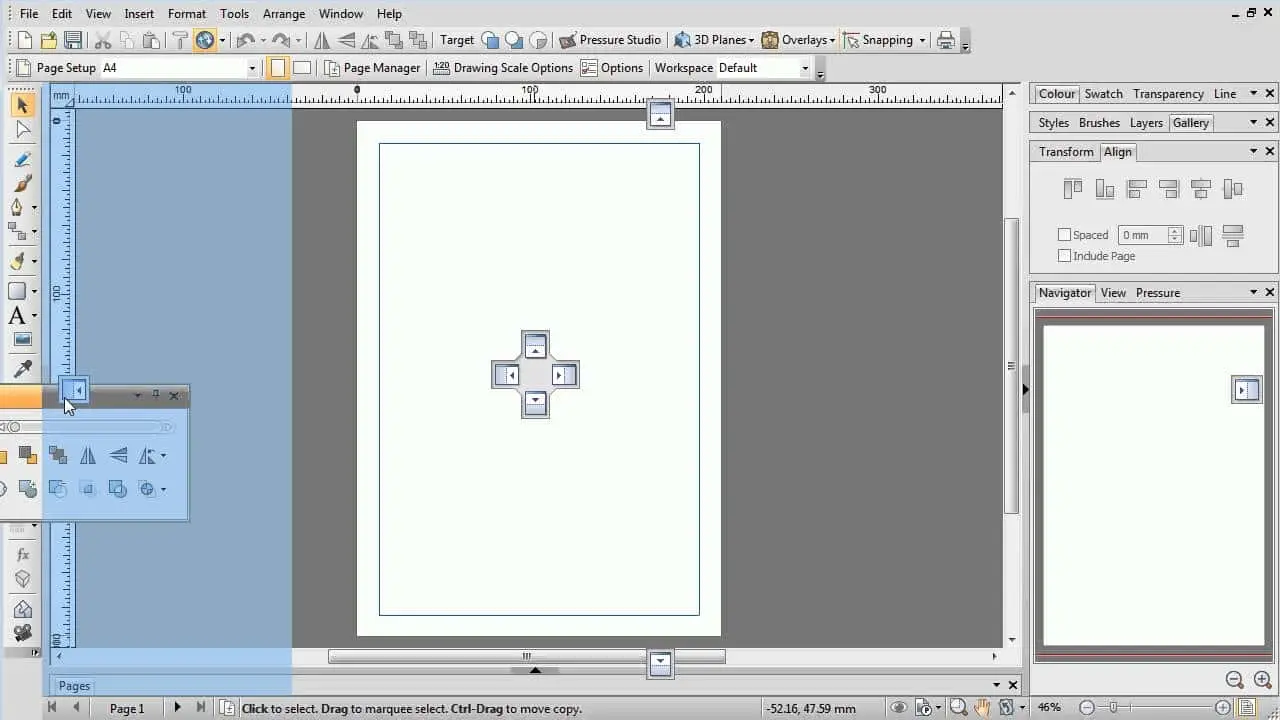
Task: Select the Pen tool
Action: click(x=18, y=208)
